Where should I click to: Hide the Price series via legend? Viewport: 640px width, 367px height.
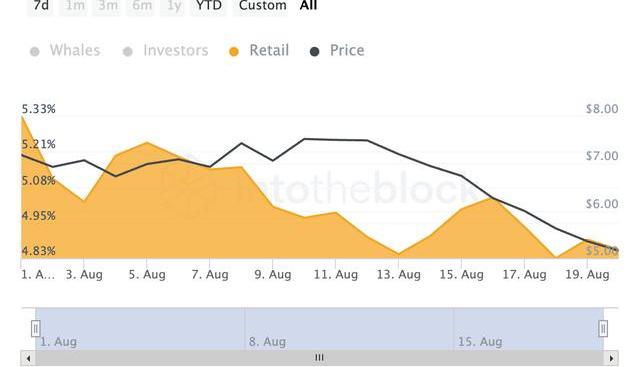(x=337, y=51)
